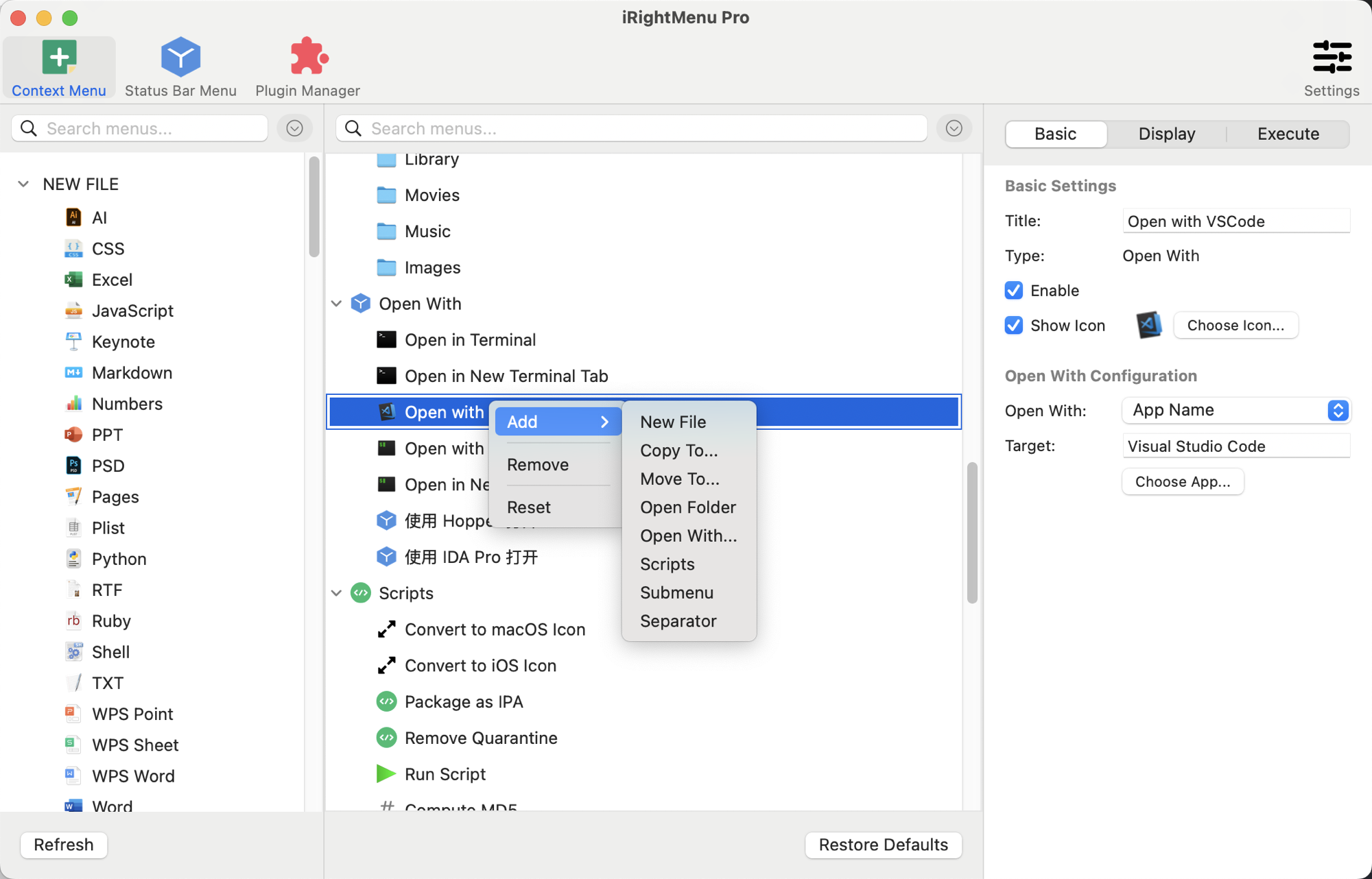The image size is (1372, 879).
Task: Choose Separator from the Add submenu
Action: click(678, 621)
